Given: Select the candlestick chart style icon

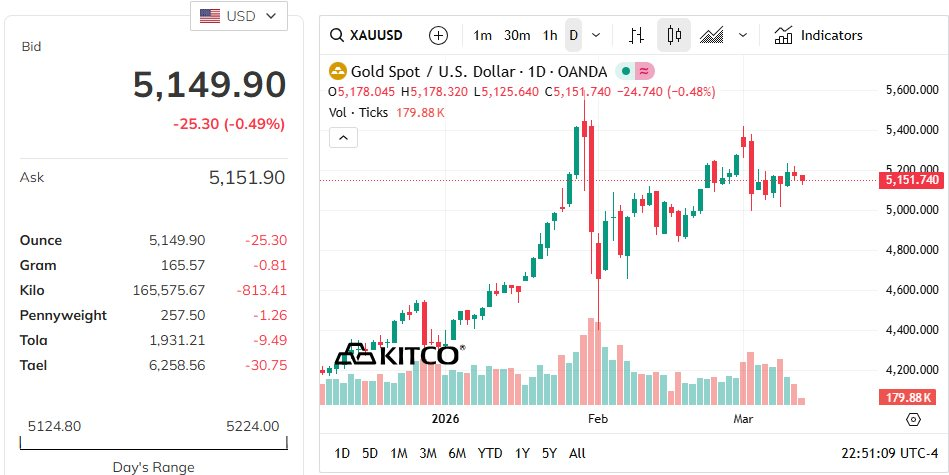Looking at the screenshot, I should (674, 35).
